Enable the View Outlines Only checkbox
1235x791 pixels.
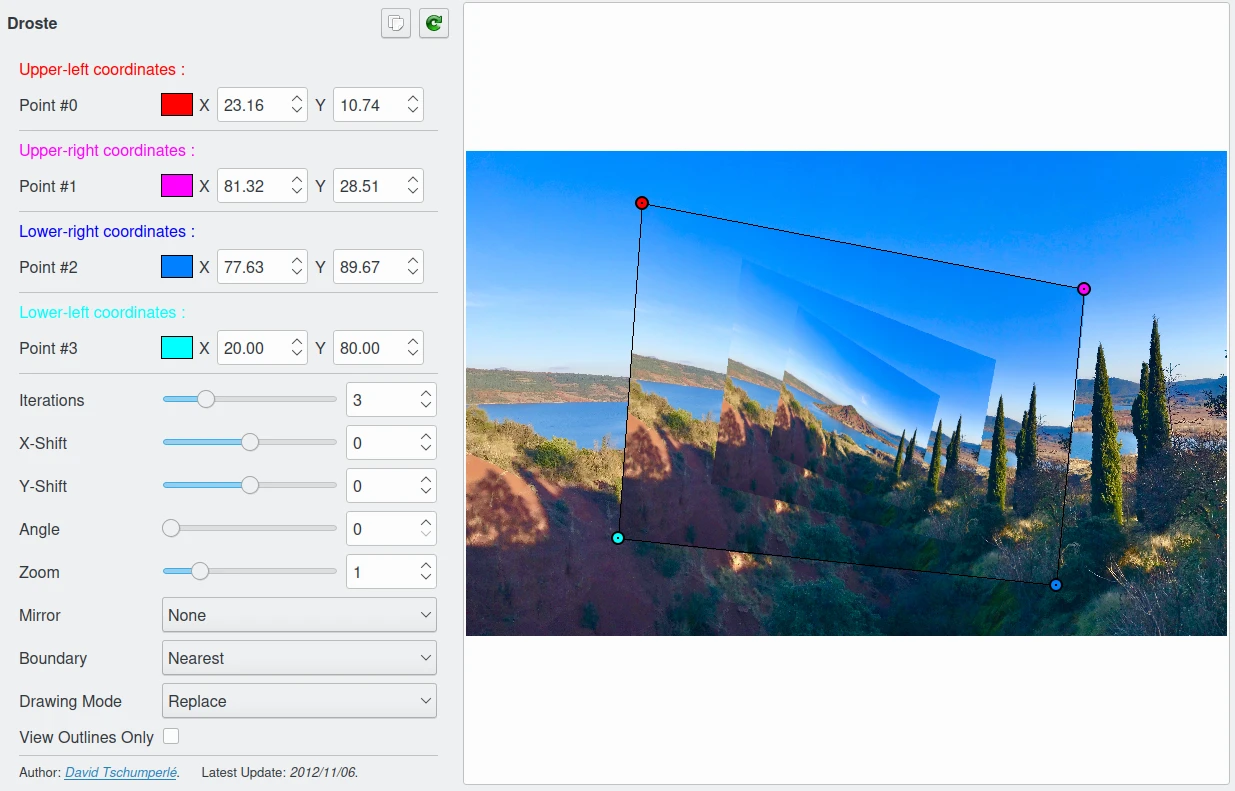pyautogui.click(x=171, y=737)
